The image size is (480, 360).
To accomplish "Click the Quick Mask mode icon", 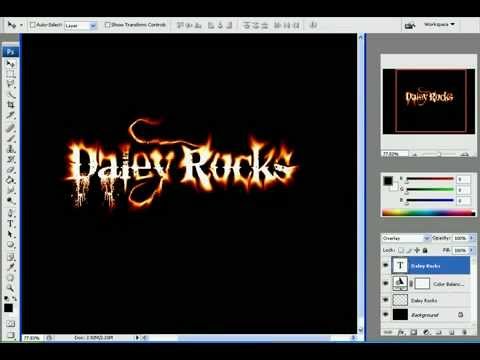I will 11,324.
